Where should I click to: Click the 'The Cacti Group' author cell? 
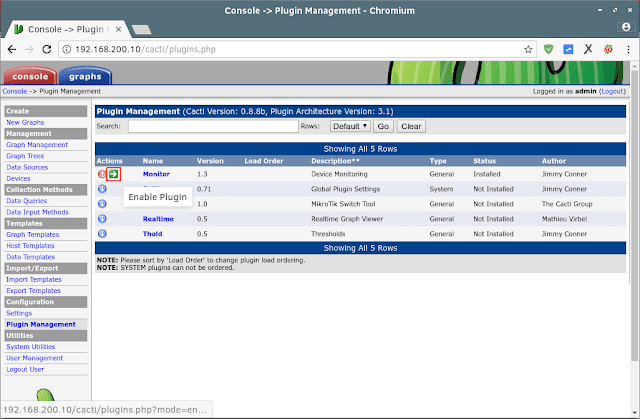pos(567,204)
